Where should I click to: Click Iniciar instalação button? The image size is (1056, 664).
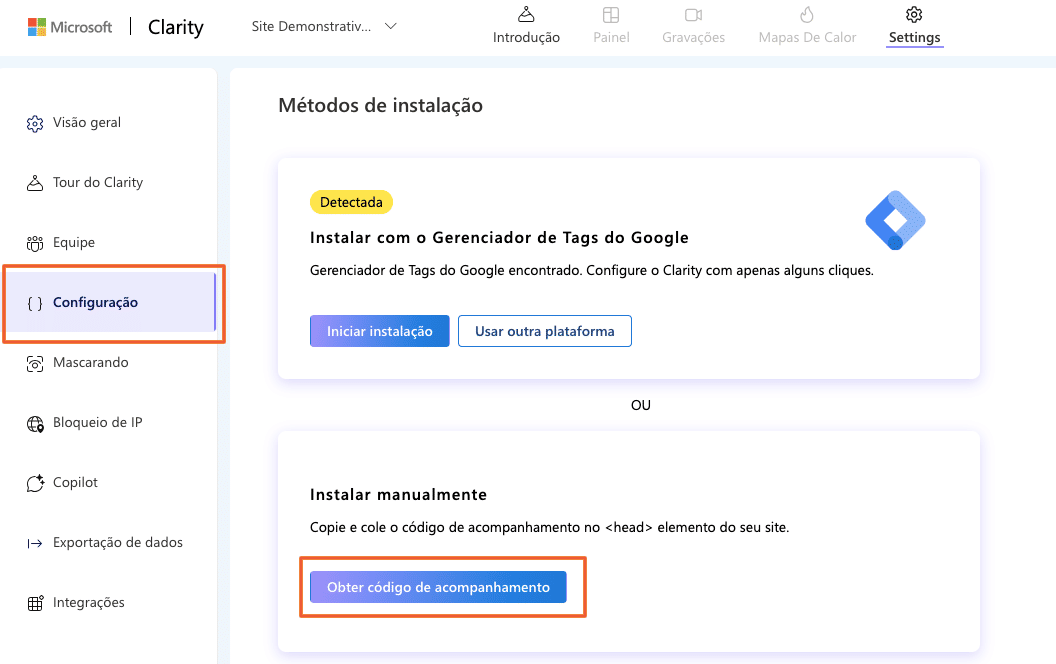379,331
